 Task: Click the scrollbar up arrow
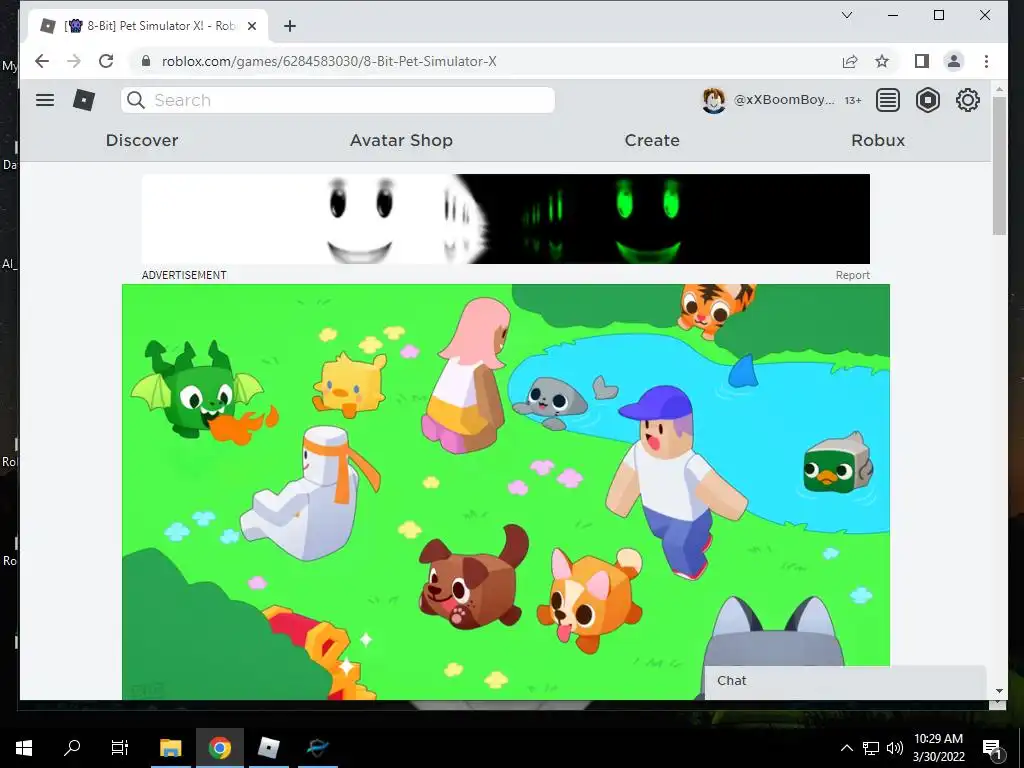999,88
